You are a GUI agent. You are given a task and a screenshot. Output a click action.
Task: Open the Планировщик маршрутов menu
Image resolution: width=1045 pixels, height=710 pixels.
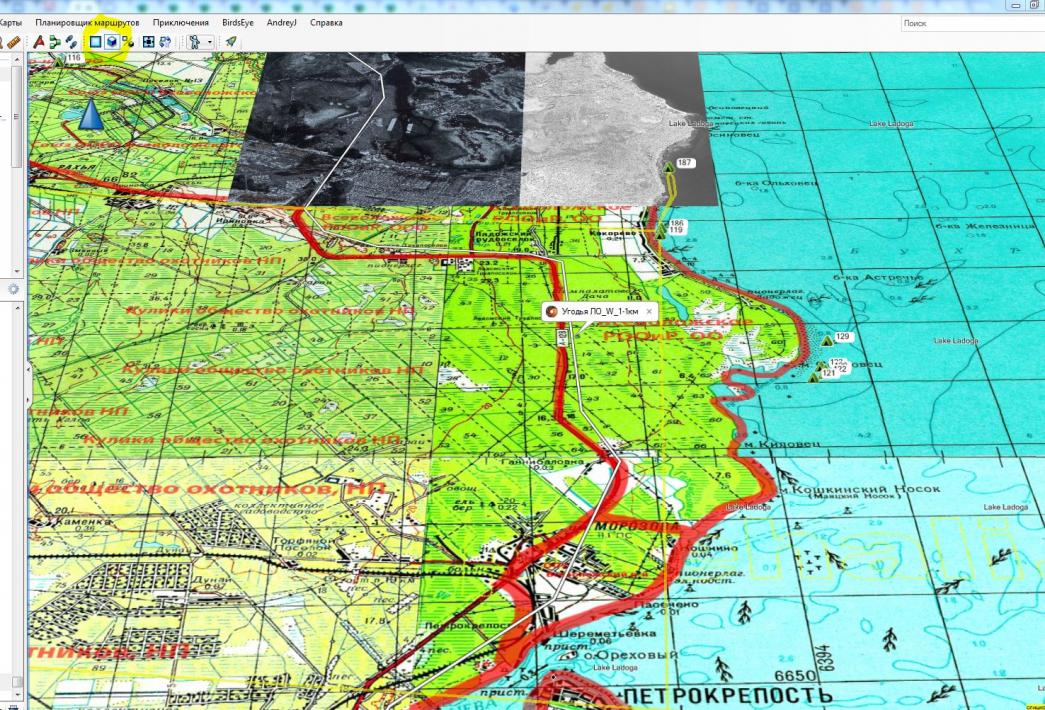coord(87,22)
